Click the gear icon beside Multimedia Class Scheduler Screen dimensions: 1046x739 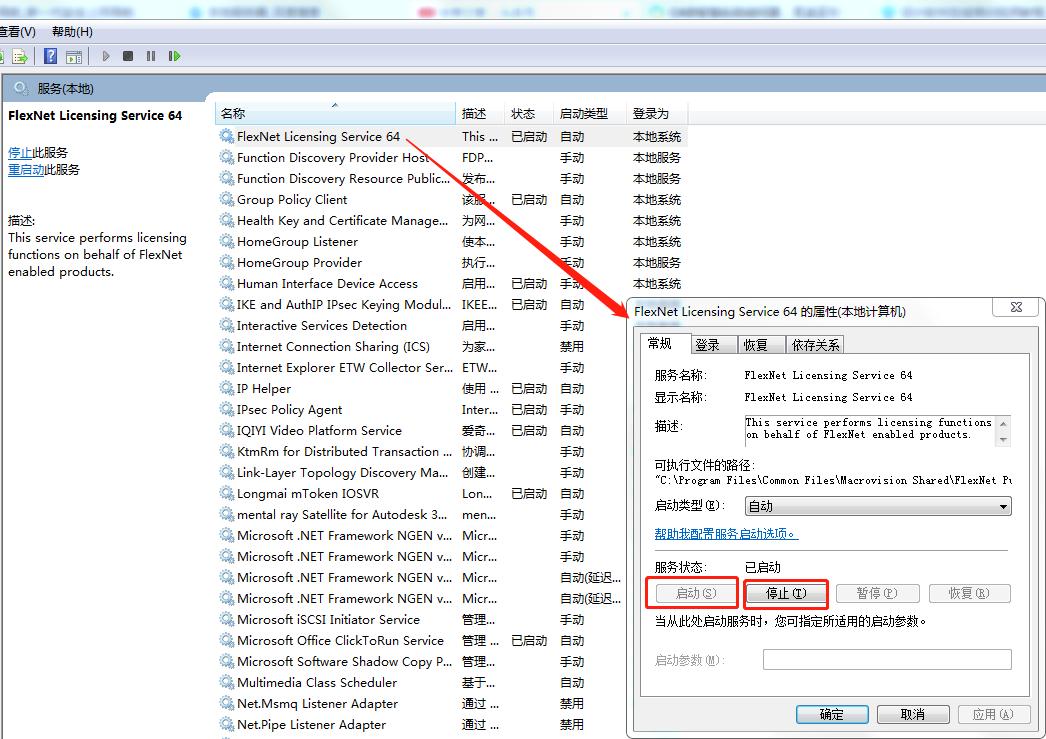[227, 683]
